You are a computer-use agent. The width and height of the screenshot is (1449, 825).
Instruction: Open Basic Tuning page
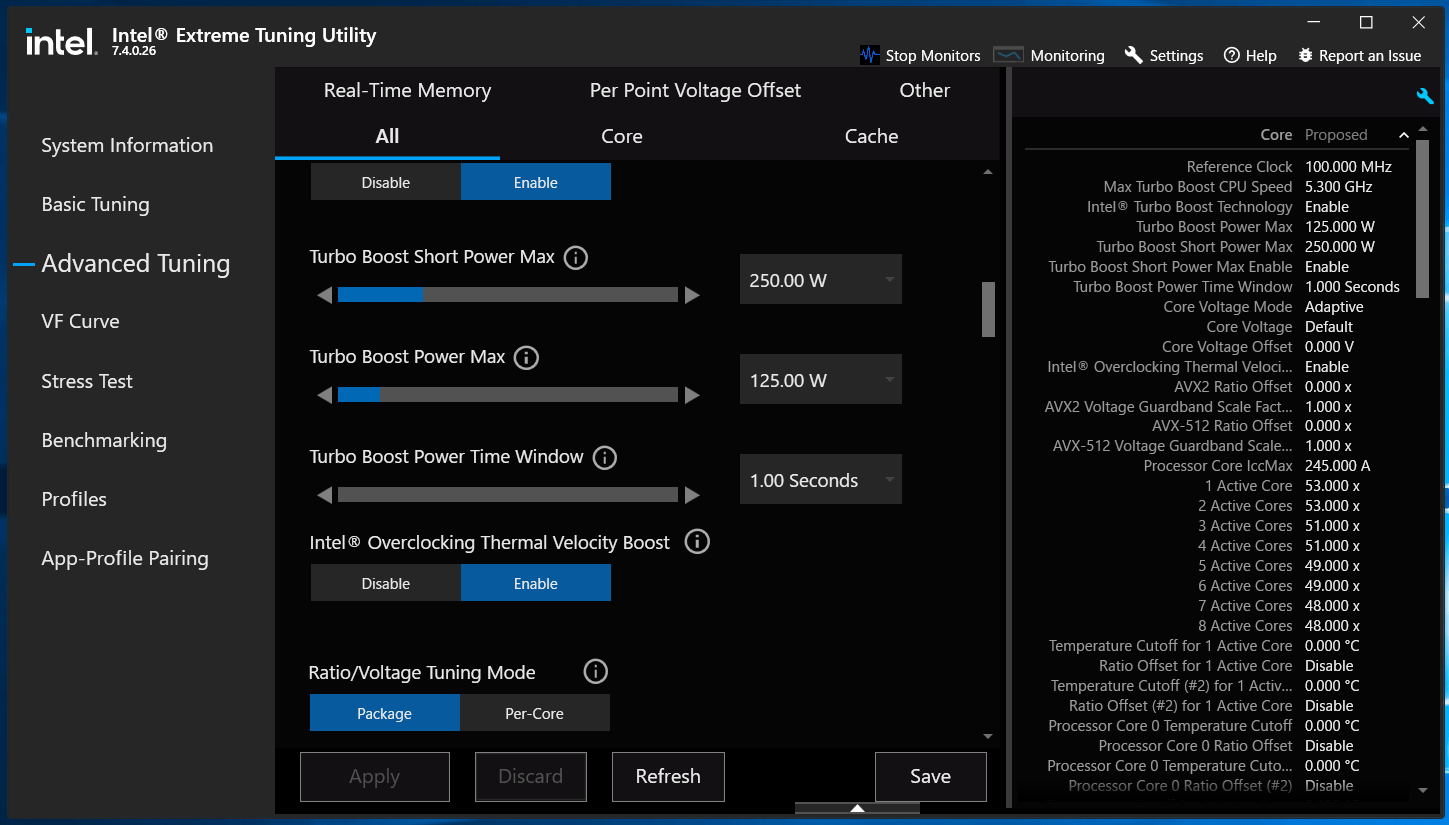[x=95, y=205]
